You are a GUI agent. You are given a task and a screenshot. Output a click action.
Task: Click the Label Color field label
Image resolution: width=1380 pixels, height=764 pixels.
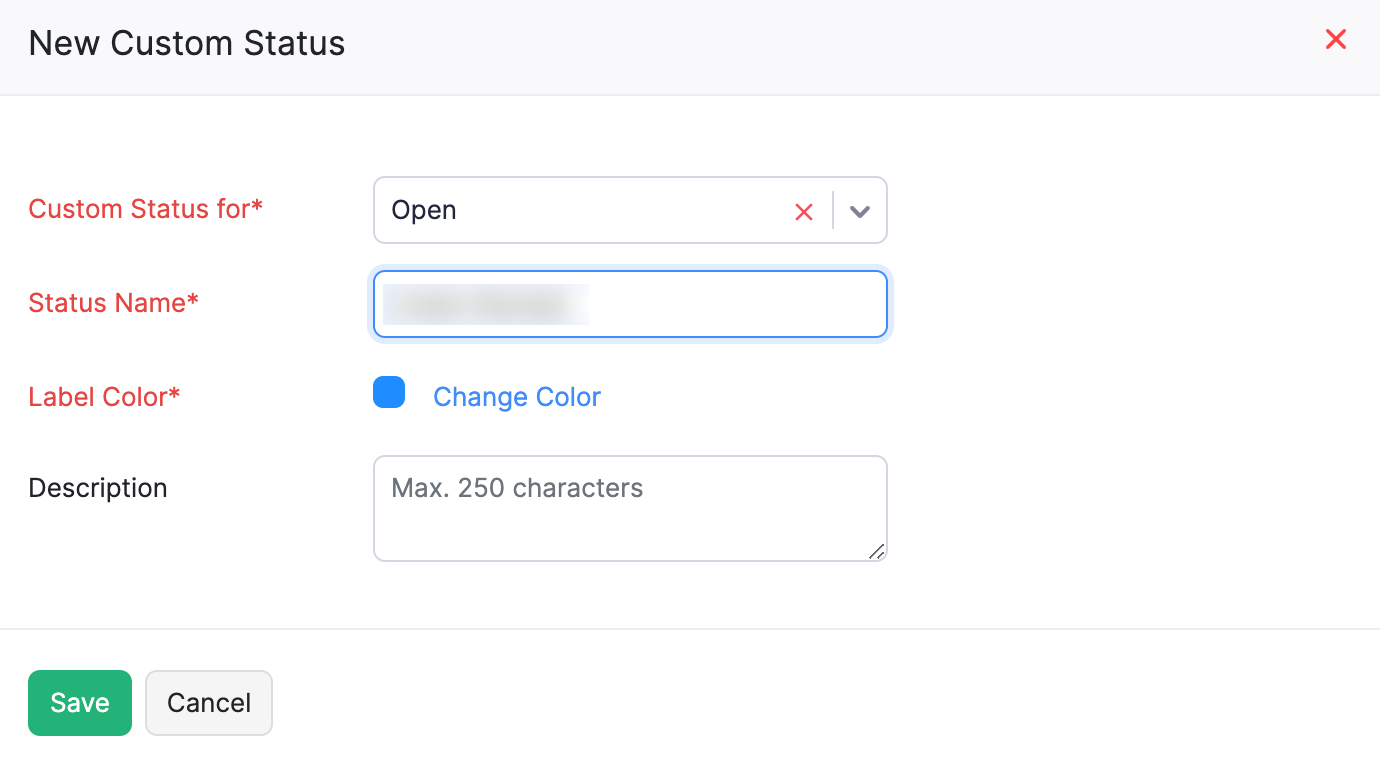[104, 397]
